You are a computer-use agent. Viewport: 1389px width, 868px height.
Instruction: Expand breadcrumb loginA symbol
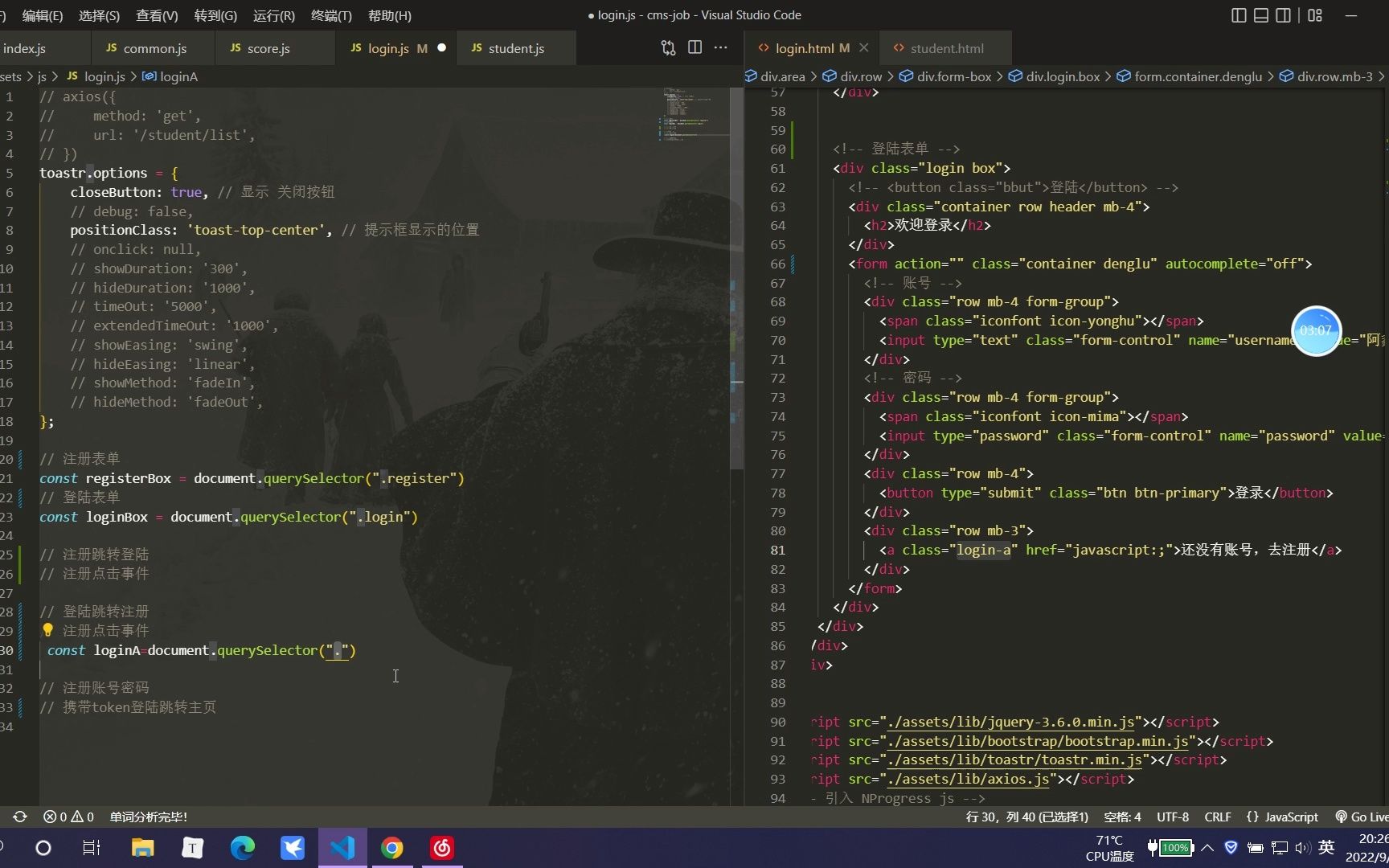[170, 76]
